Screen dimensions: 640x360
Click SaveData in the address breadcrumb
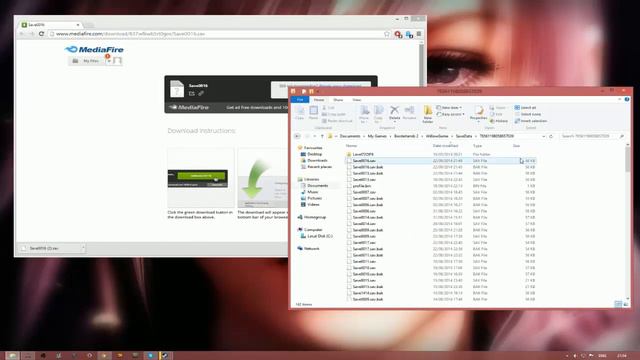pos(464,136)
